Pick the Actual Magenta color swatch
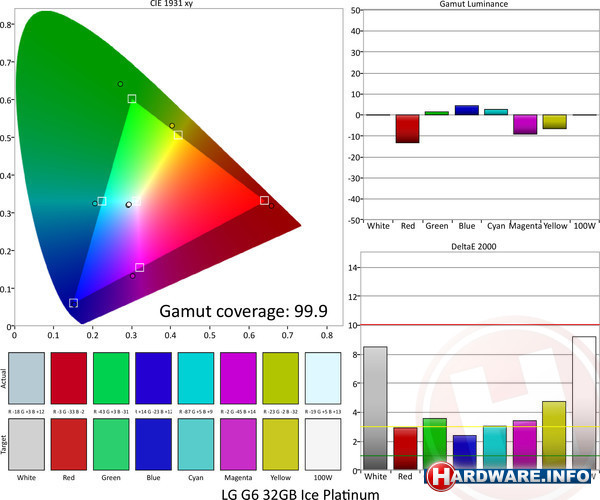 238,378
